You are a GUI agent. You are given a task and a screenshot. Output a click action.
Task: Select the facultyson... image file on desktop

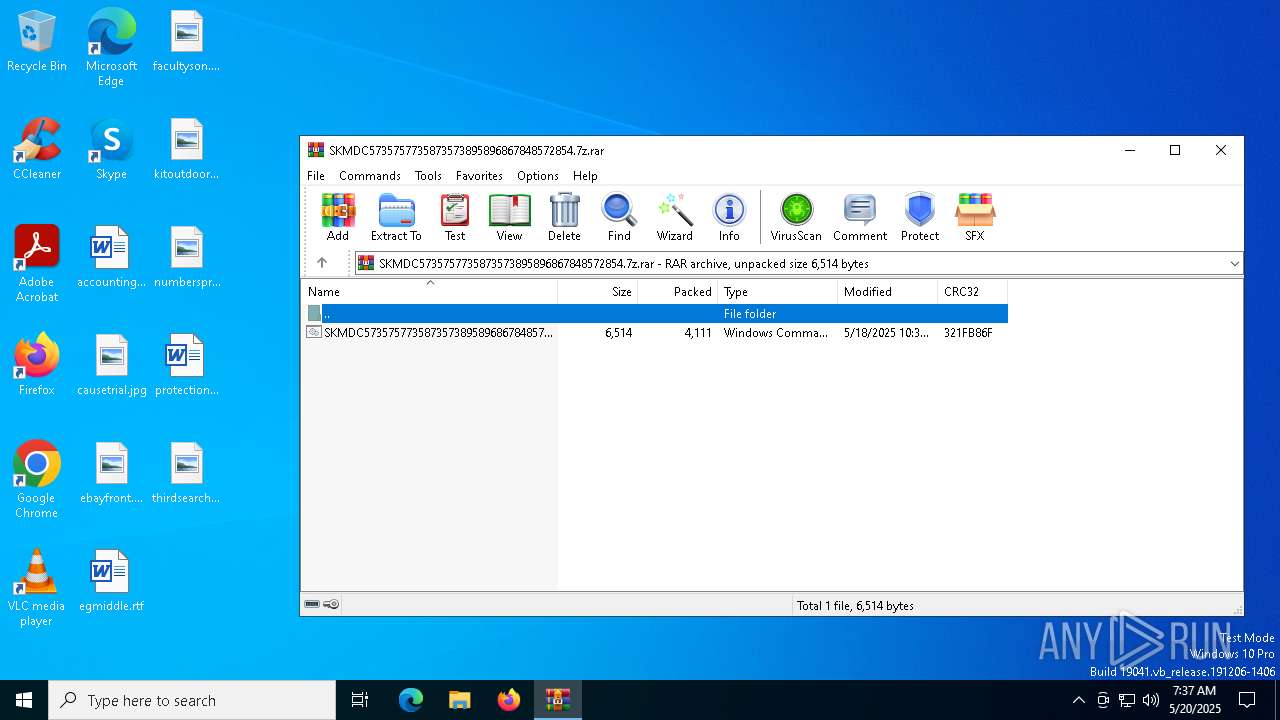coord(186,41)
